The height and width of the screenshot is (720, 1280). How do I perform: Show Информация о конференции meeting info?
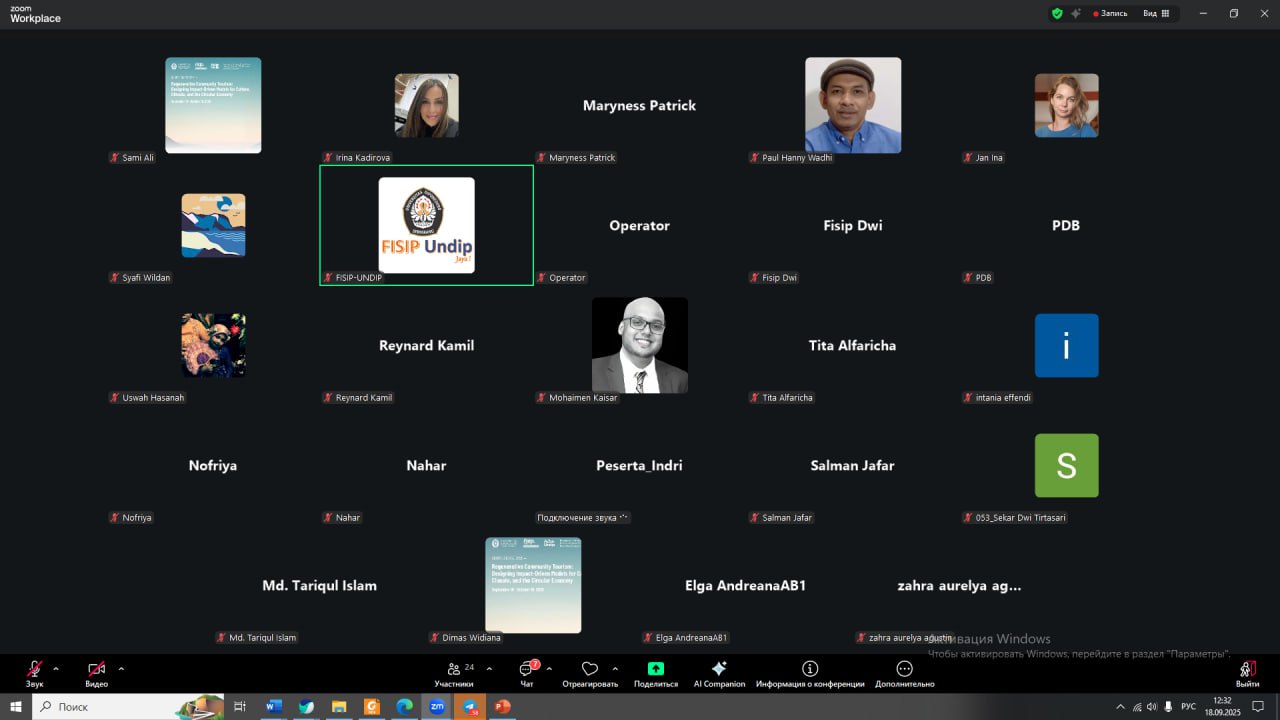tap(810, 671)
